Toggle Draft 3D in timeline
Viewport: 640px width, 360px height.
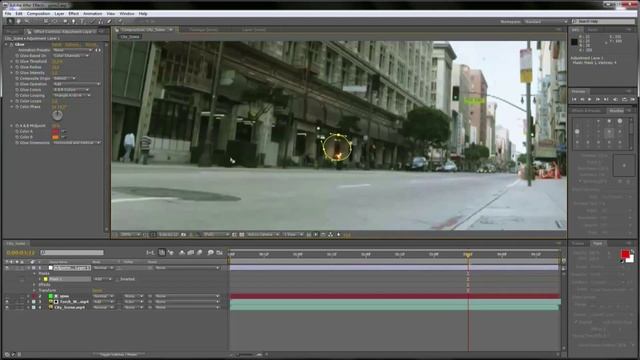pos(171,253)
